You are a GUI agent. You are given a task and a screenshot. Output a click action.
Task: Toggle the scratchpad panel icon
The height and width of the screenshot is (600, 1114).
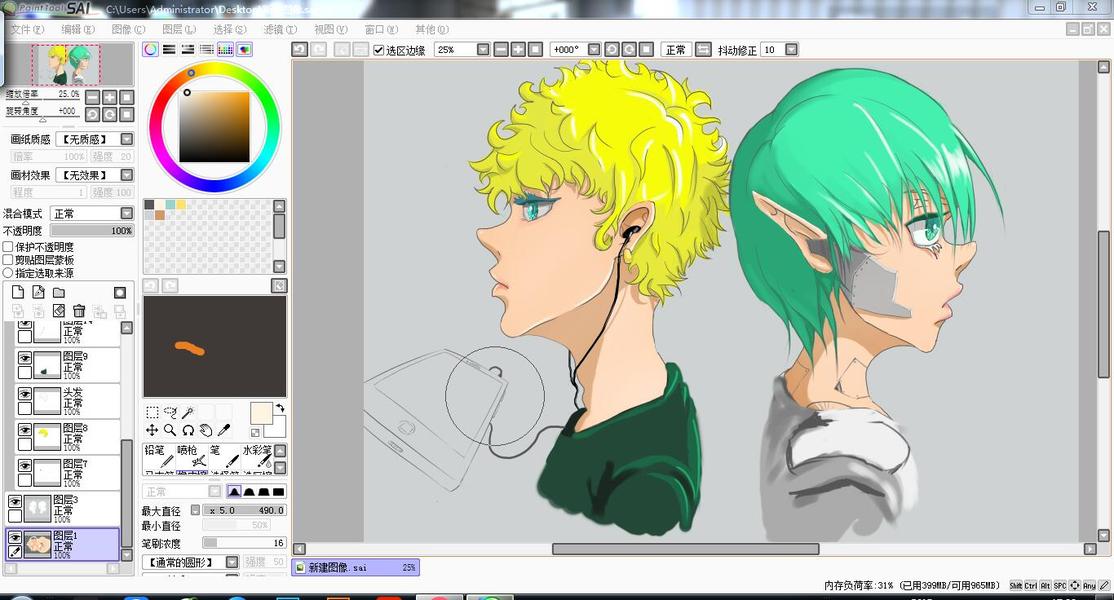tap(244, 49)
